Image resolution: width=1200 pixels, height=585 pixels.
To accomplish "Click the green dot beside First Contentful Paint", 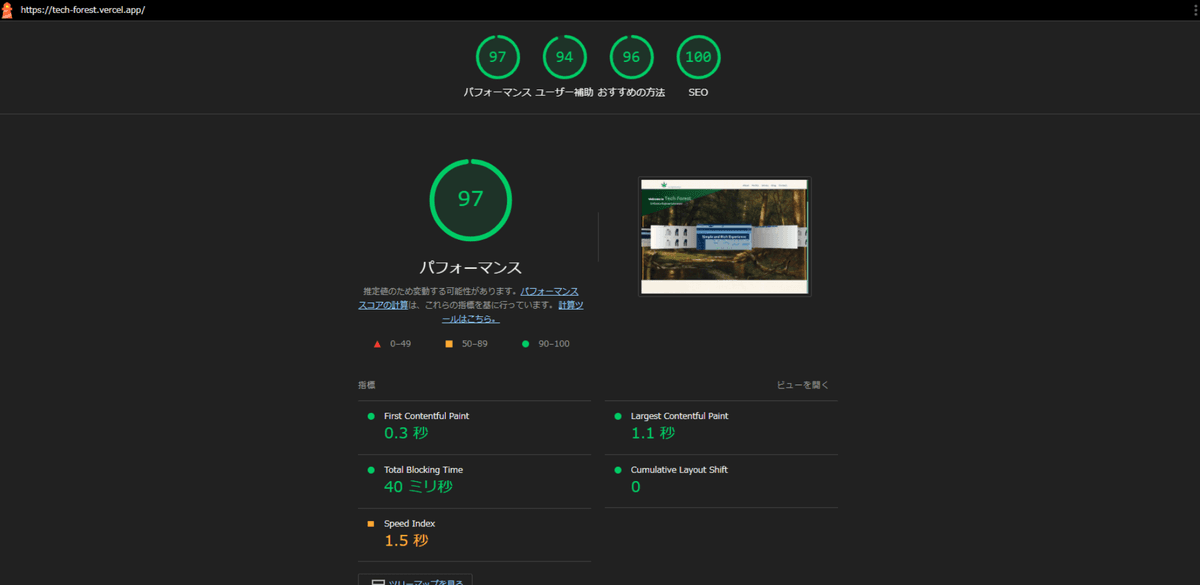I will (369, 415).
